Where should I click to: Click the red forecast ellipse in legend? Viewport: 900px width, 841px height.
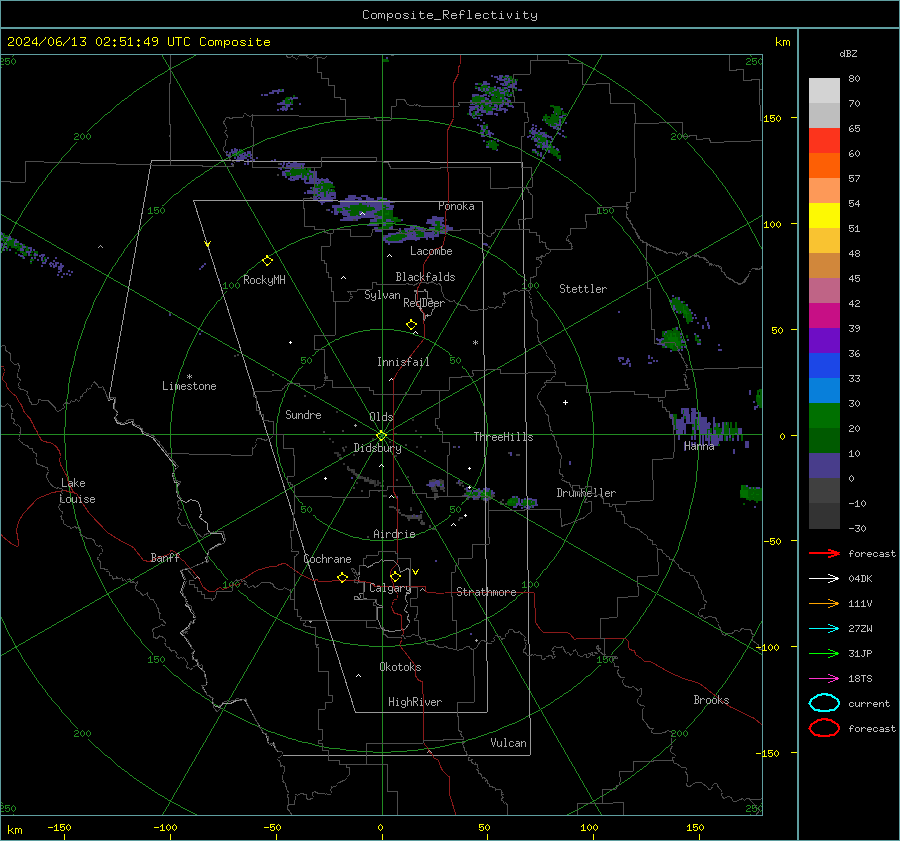click(824, 728)
